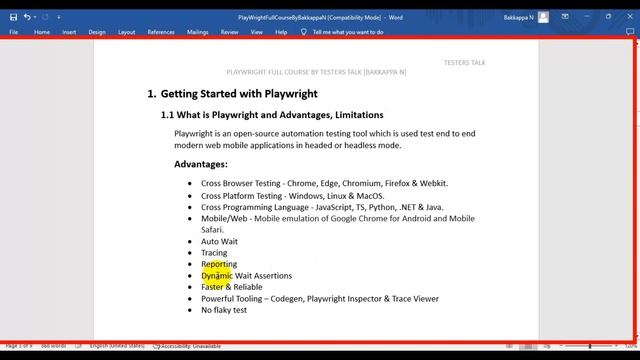
Task: Switch to the Mailings tab
Action: [x=198, y=32]
